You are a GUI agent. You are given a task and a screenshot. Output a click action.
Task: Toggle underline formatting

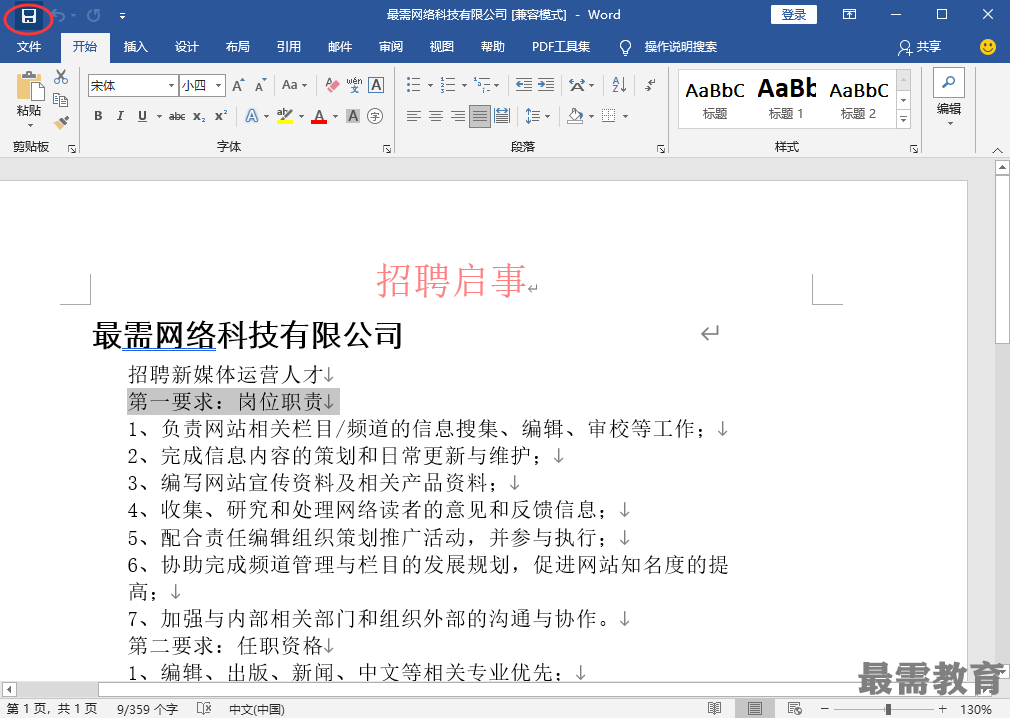click(x=142, y=116)
